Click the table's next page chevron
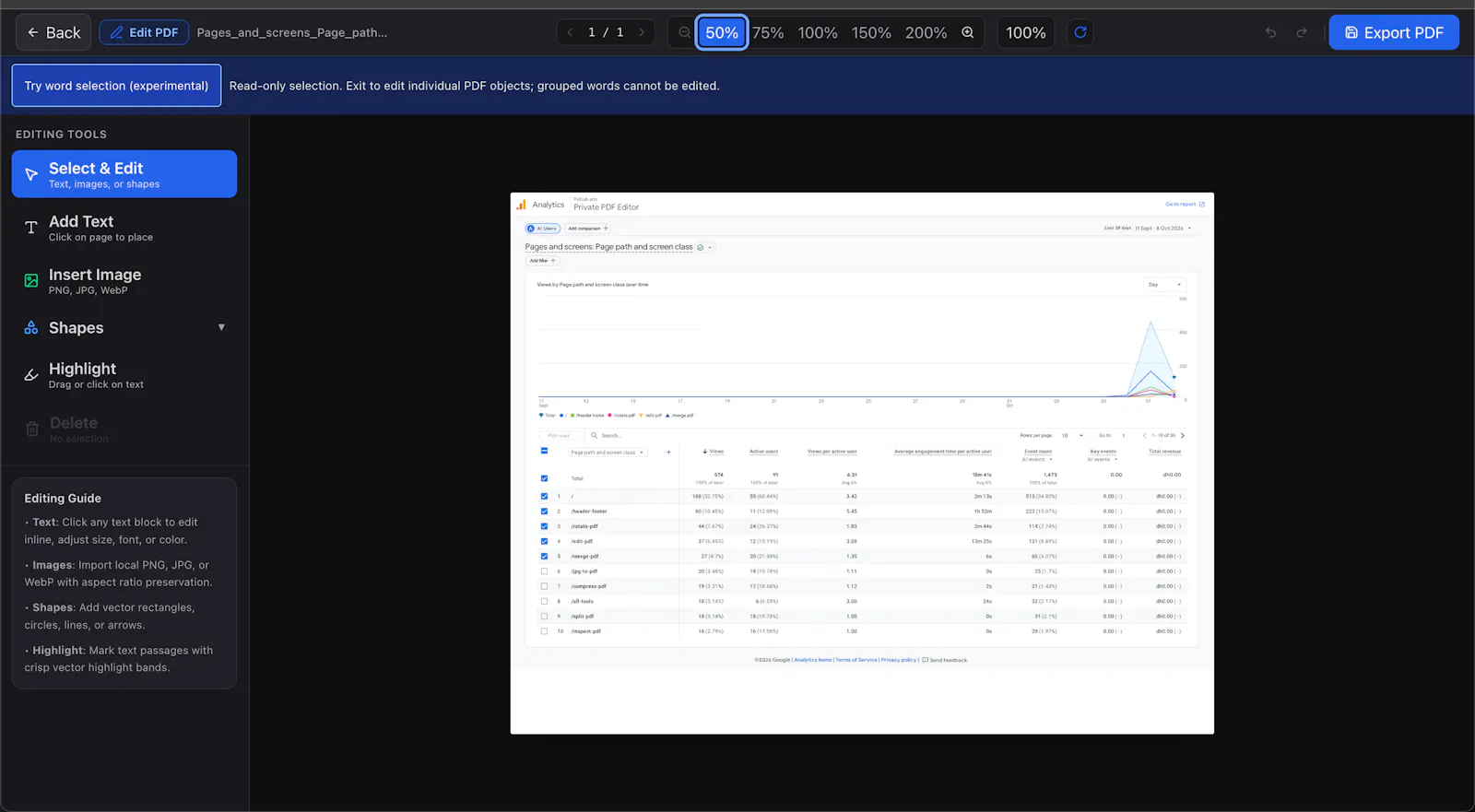Screen dimensions: 1475x812 point(1183,436)
